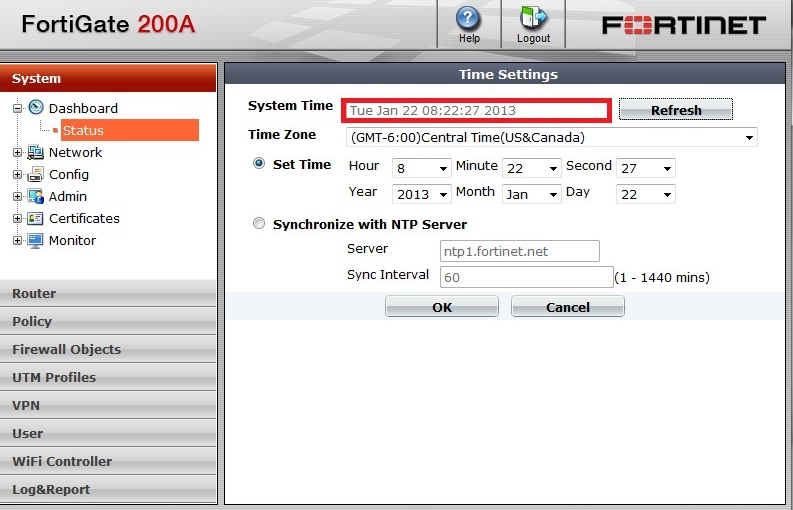This screenshot has height=510, width=793.
Task: Select the Certificates tree label
Action: click(x=84, y=219)
